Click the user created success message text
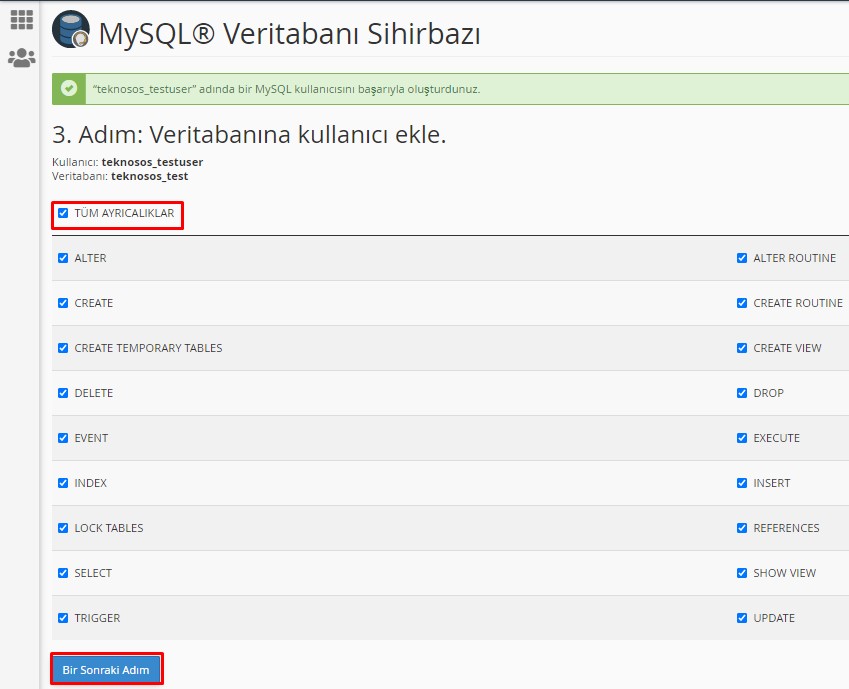 (x=286, y=89)
